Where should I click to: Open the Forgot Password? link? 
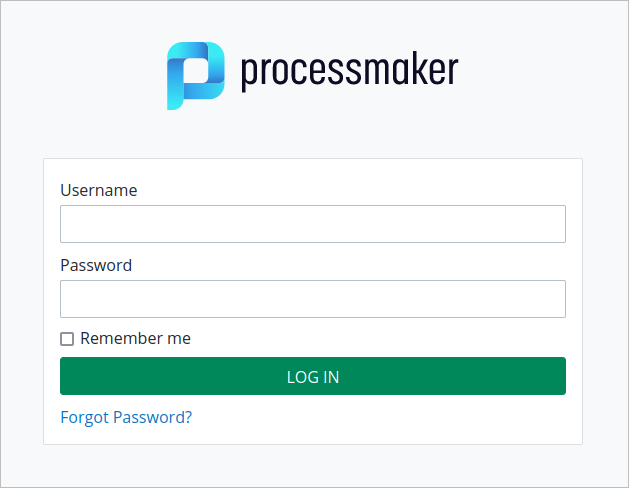coord(126,417)
